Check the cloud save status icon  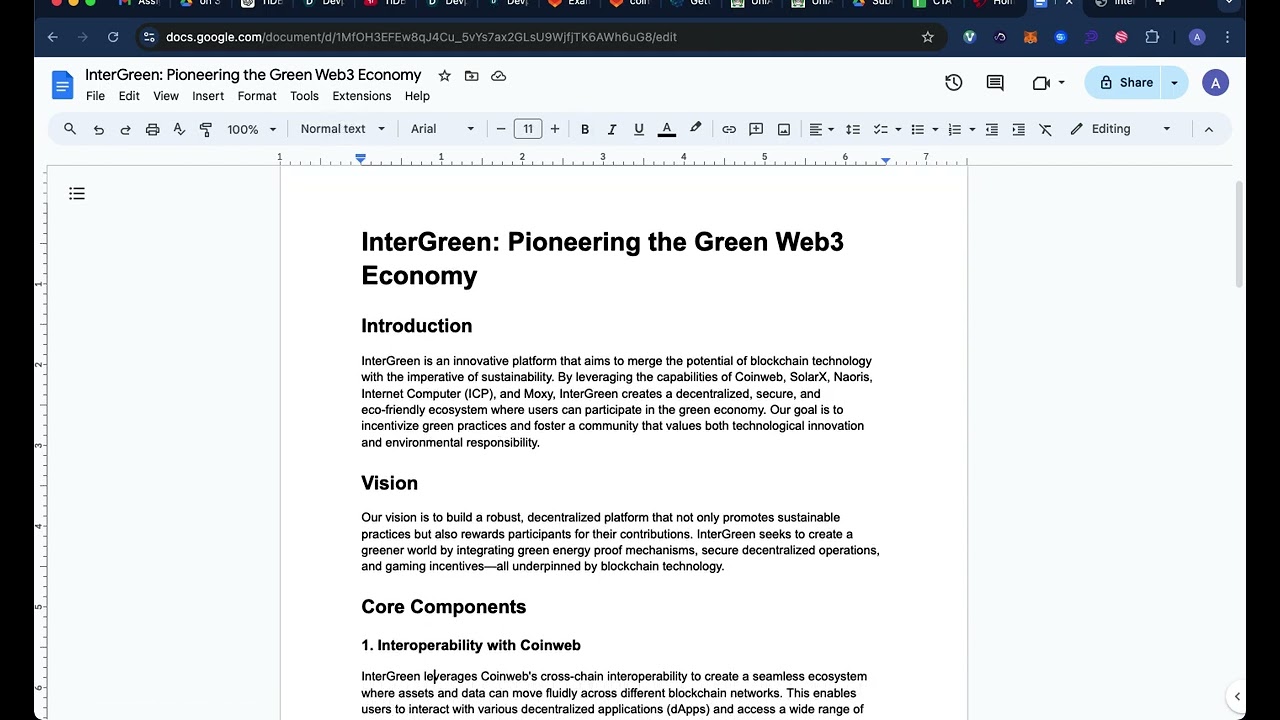(498, 76)
